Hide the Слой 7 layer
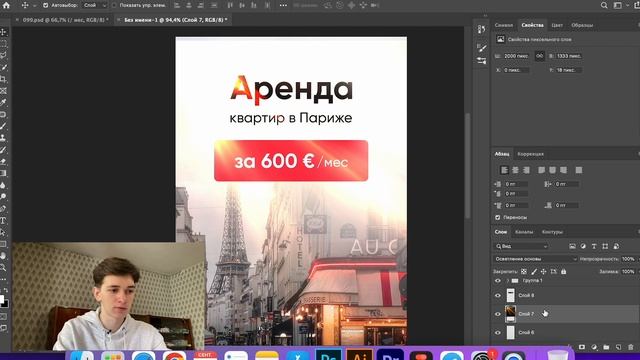The width and height of the screenshot is (640, 360). pyautogui.click(x=498, y=314)
